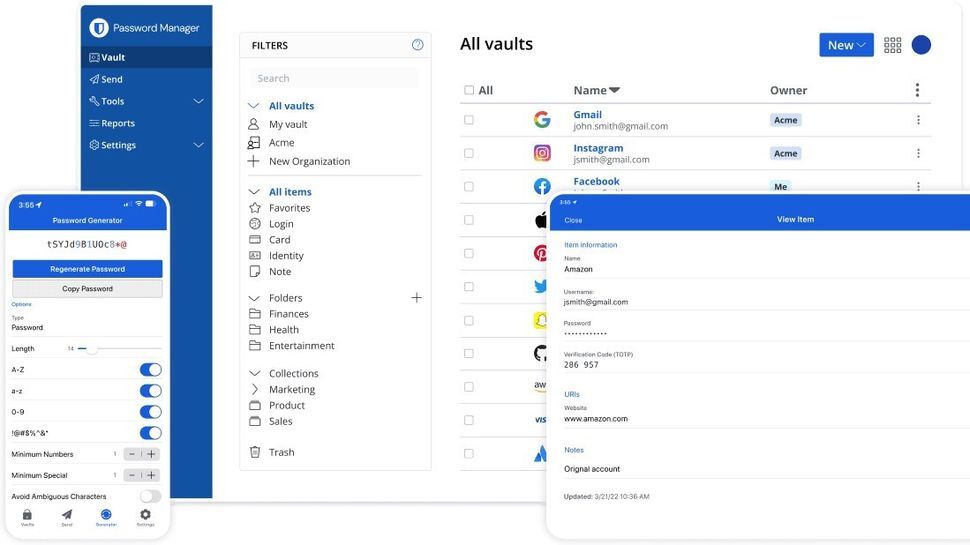Click the Bitwarden shield logo
The image size is (970, 545).
click(x=99, y=28)
